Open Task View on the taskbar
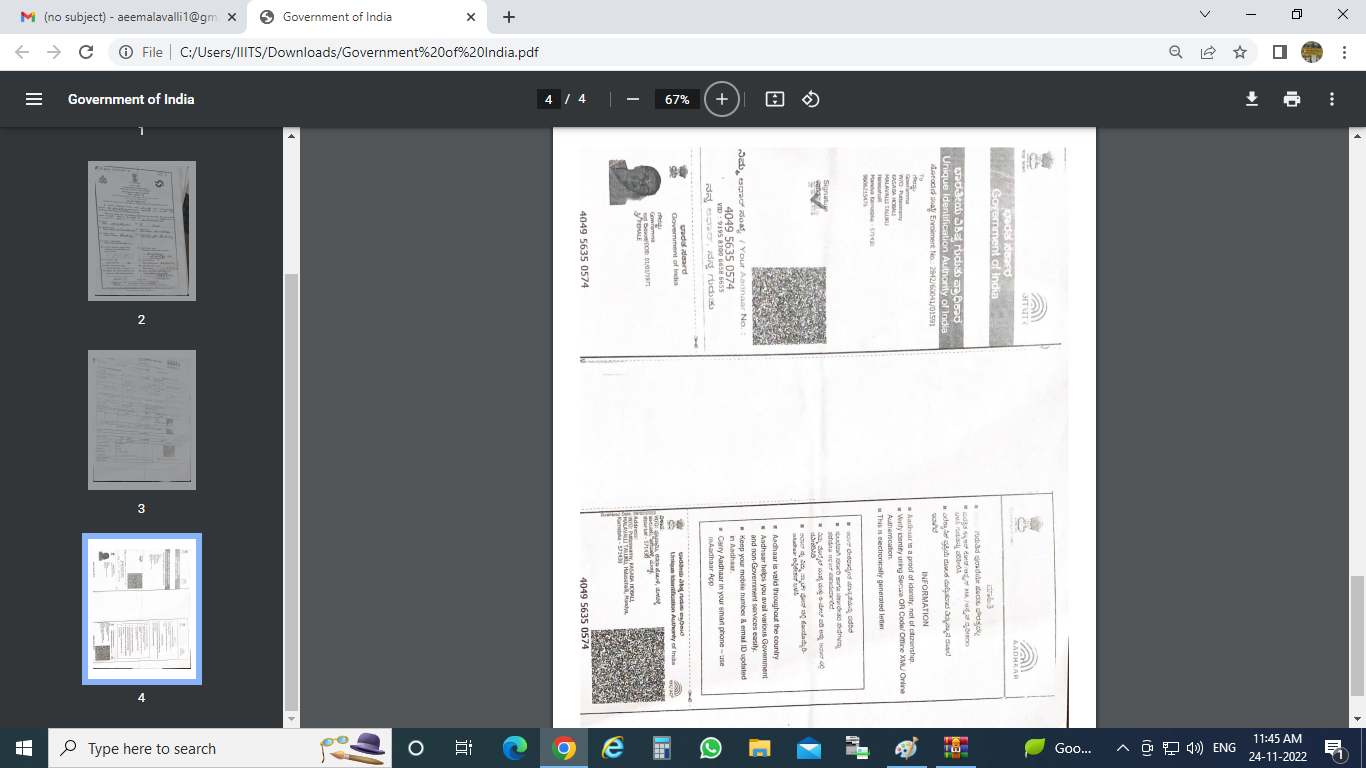Viewport: 1366px width, 768px height. click(x=464, y=748)
